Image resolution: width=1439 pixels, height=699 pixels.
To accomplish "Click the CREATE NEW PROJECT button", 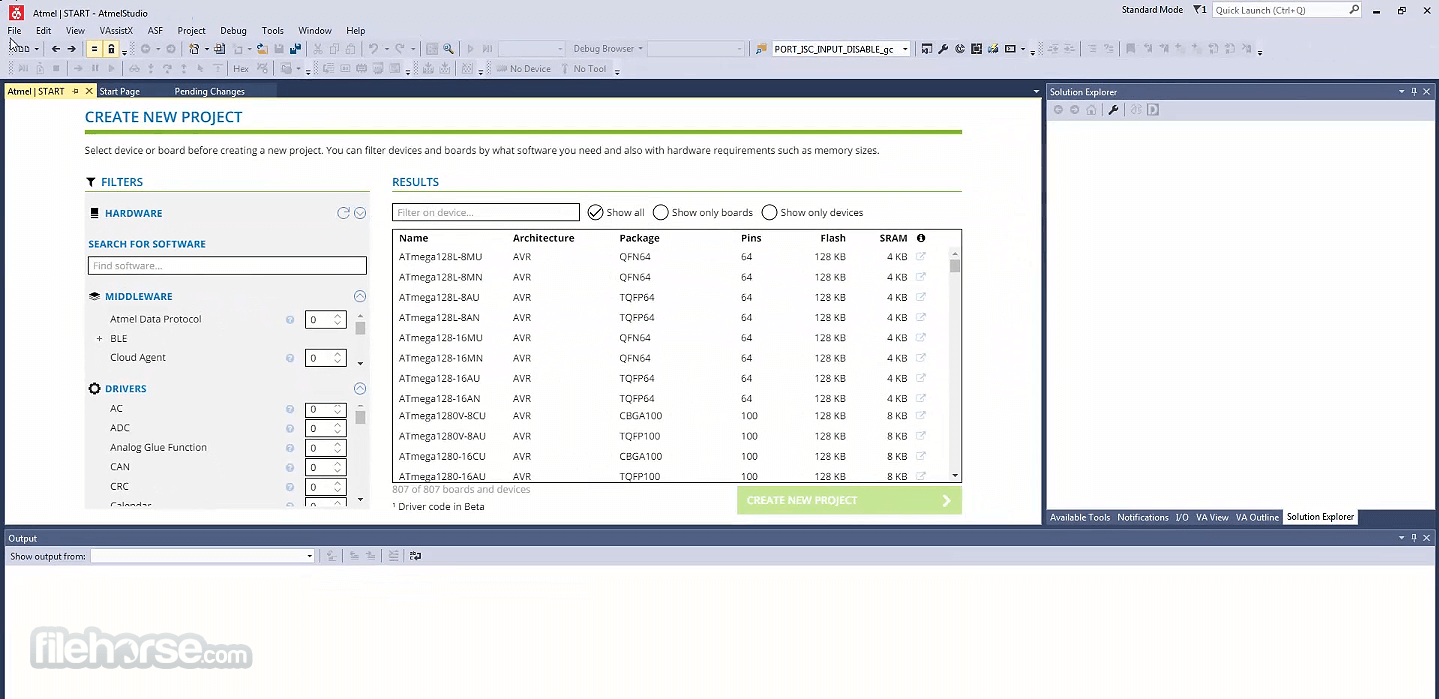I will (x=849, y=500).
